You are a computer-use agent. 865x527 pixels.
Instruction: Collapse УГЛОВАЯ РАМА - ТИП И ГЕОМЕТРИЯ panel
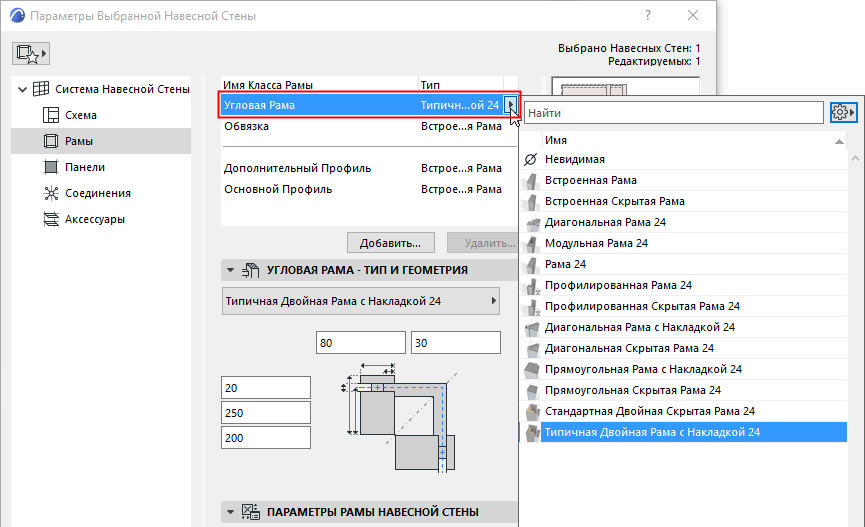231,270
